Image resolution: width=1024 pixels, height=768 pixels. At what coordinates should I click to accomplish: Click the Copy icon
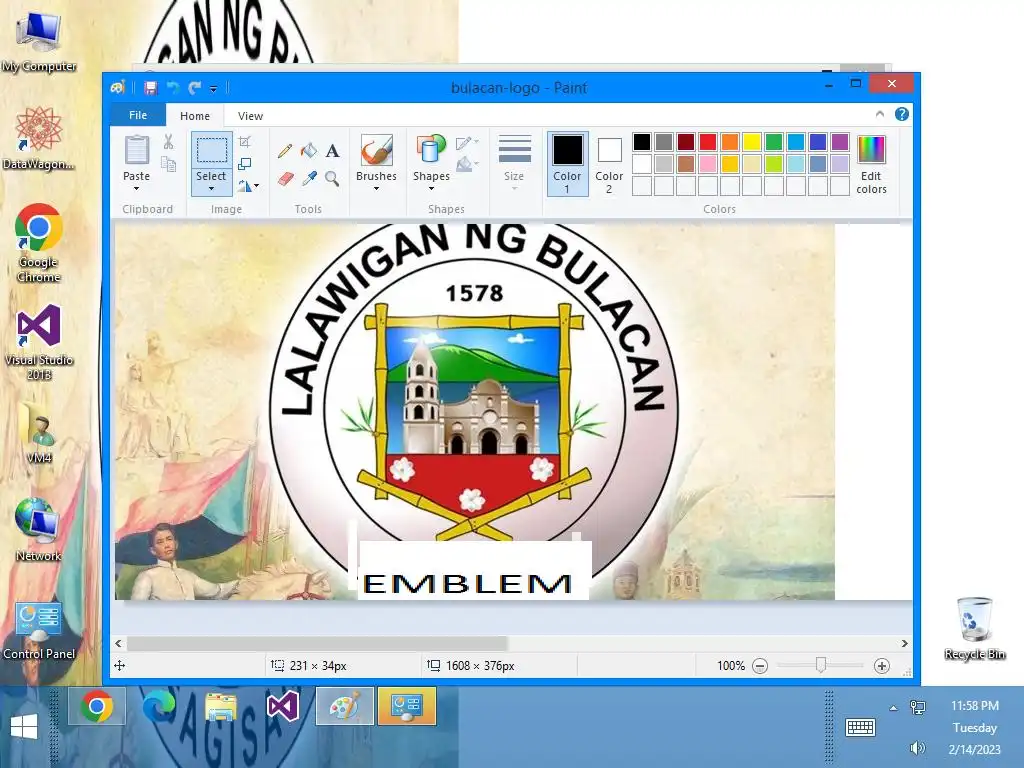tap(168, 164)
